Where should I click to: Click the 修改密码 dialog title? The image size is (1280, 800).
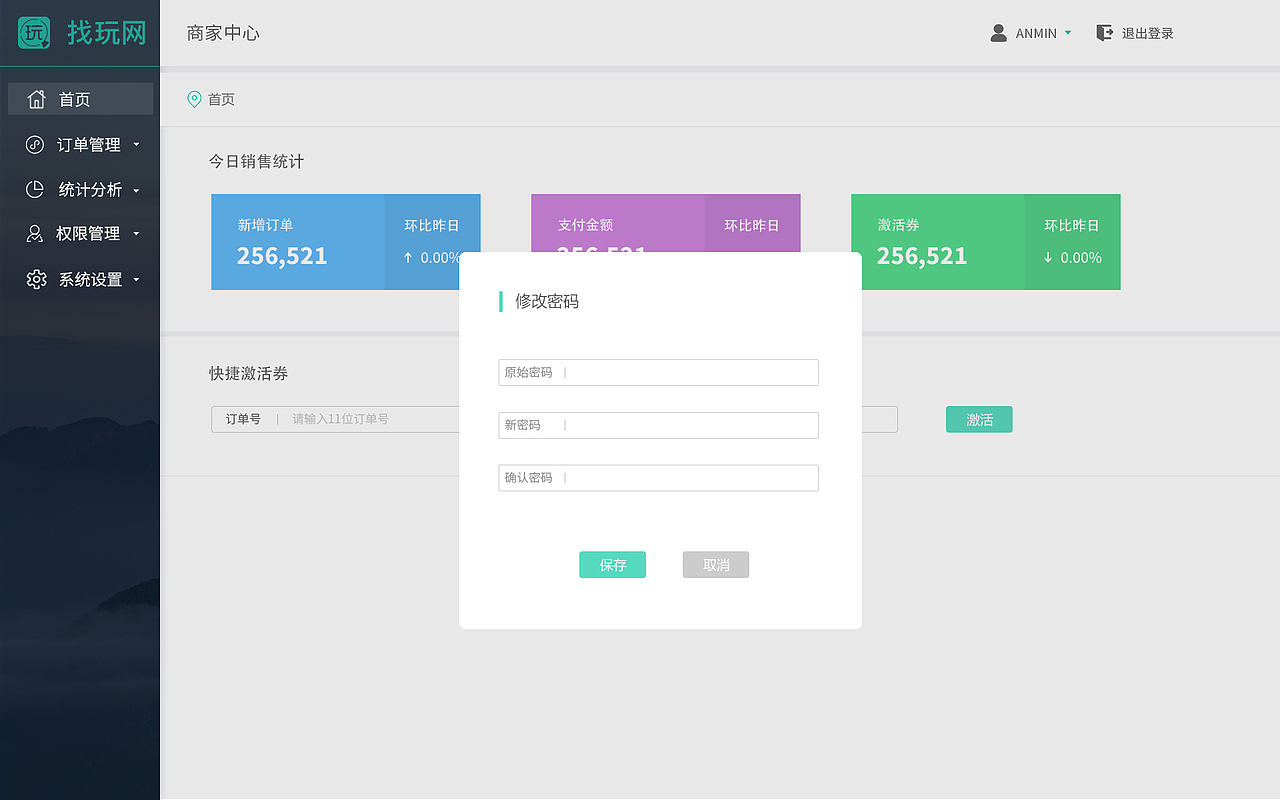point(547,301)
